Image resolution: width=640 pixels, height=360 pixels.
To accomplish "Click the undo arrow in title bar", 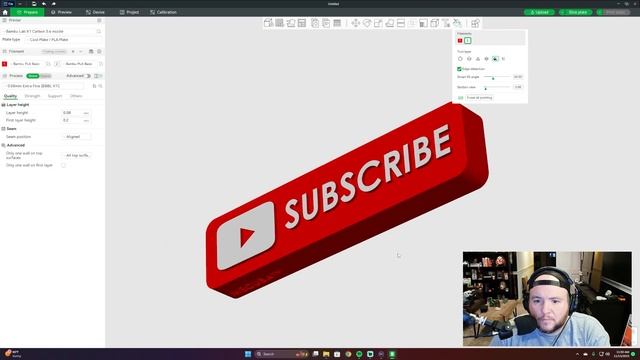I will [44, 4].
